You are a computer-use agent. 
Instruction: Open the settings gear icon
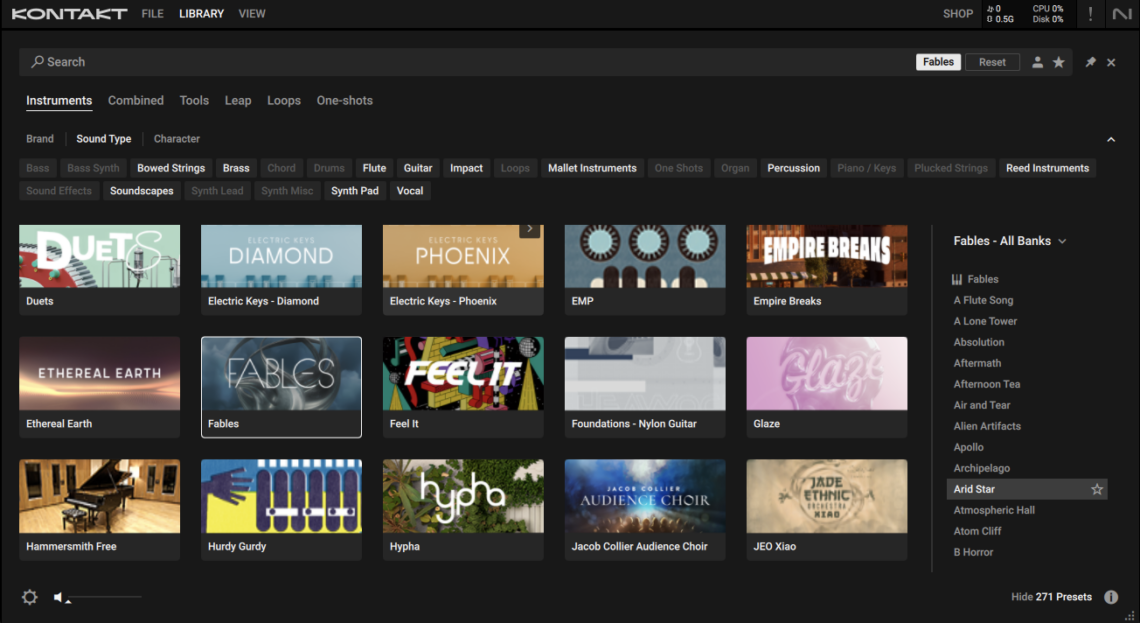tap(30, 597)
